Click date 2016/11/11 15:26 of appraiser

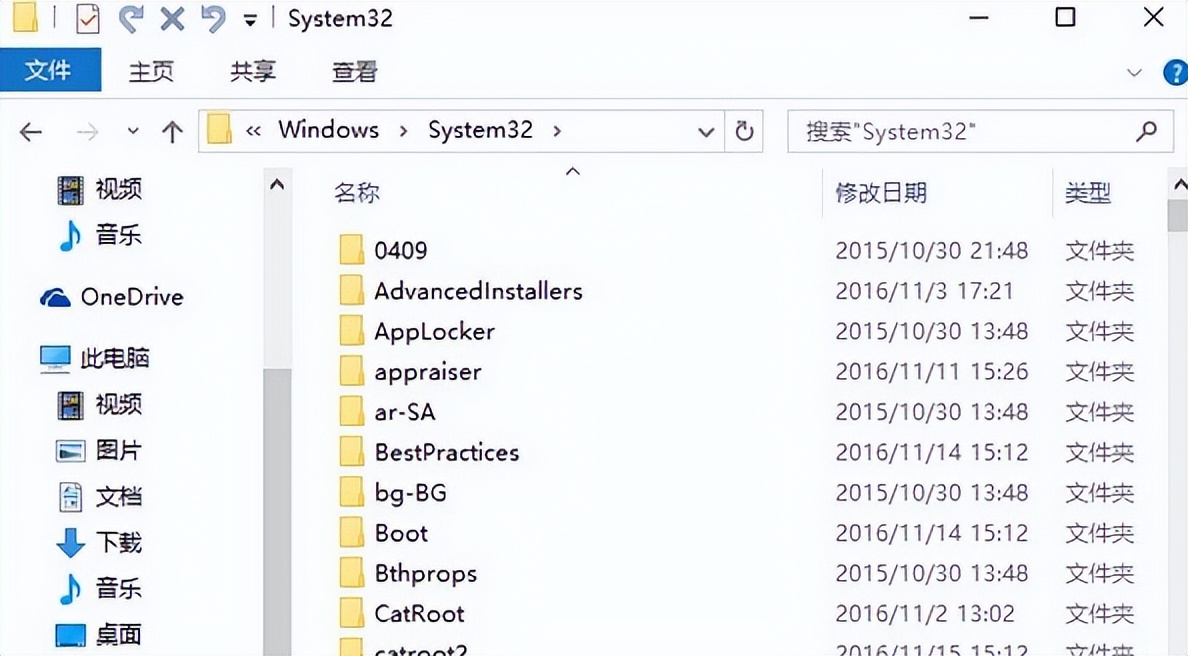931,371
